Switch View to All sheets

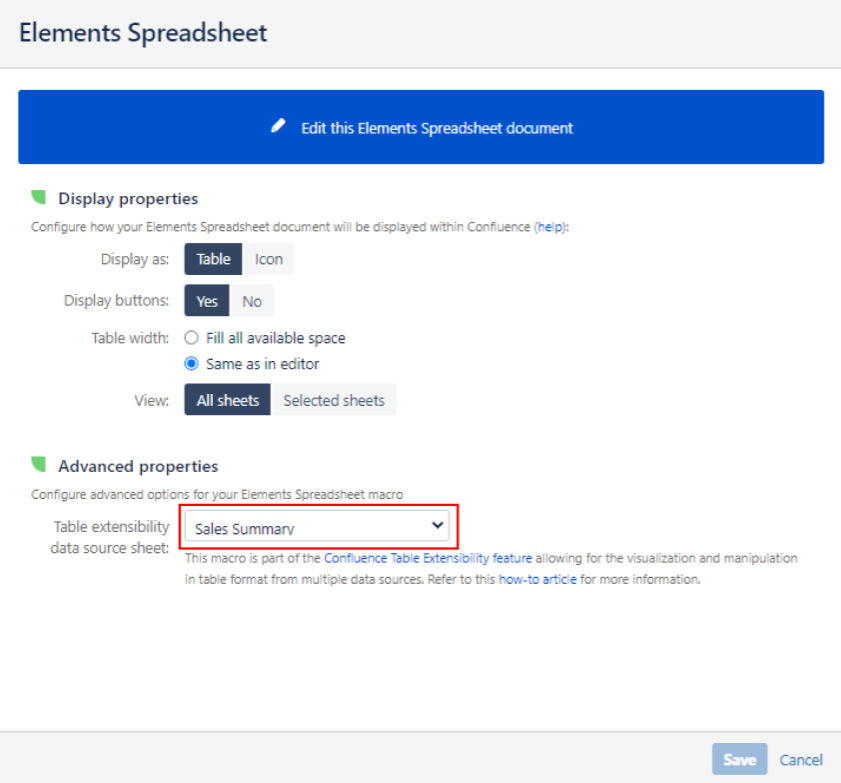coord(227,400)
